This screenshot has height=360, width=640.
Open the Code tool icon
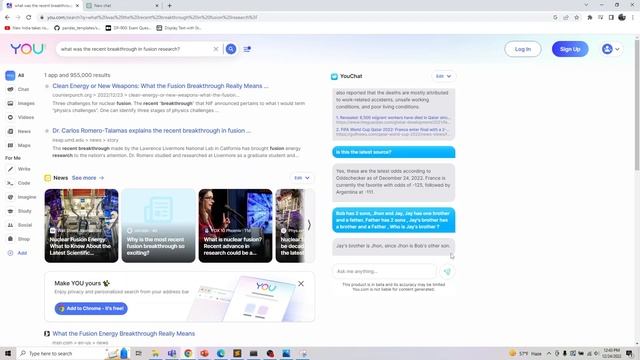tap(11, 183)
